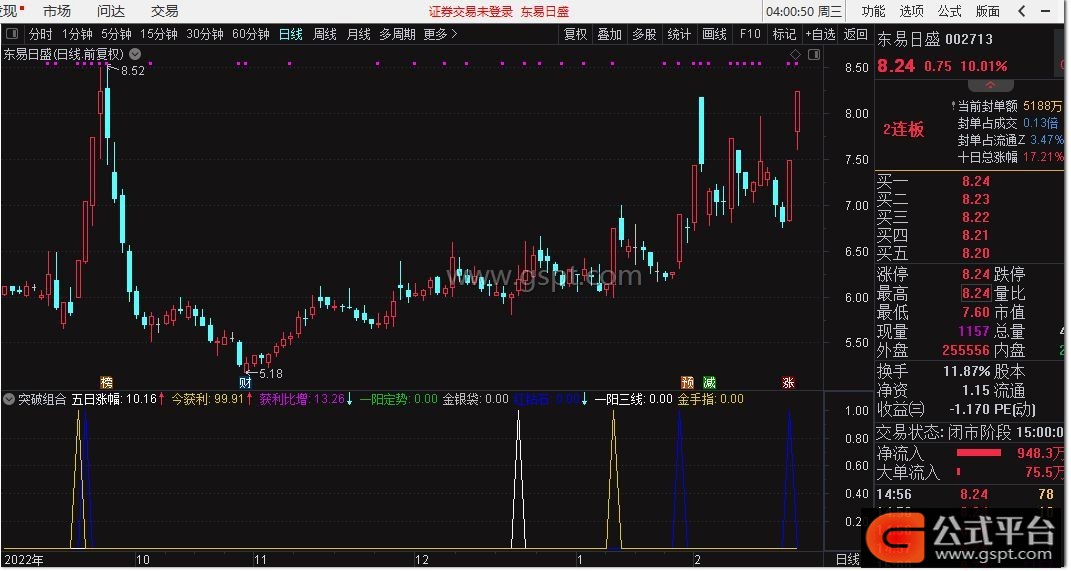This screenshot has height=571, width=1071.
Task: Click the 今获利 indicator value 99.91
Action: coord(229,400)
